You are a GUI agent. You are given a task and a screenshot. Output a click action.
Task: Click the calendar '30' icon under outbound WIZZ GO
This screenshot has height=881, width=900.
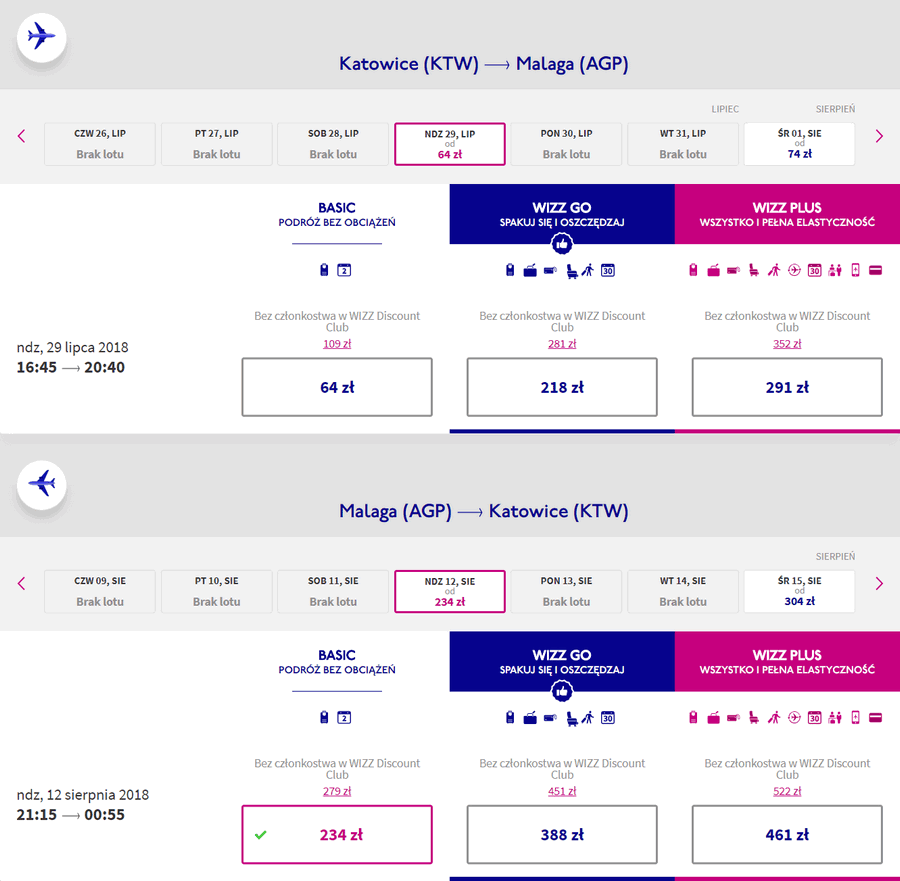pos(608,270)
